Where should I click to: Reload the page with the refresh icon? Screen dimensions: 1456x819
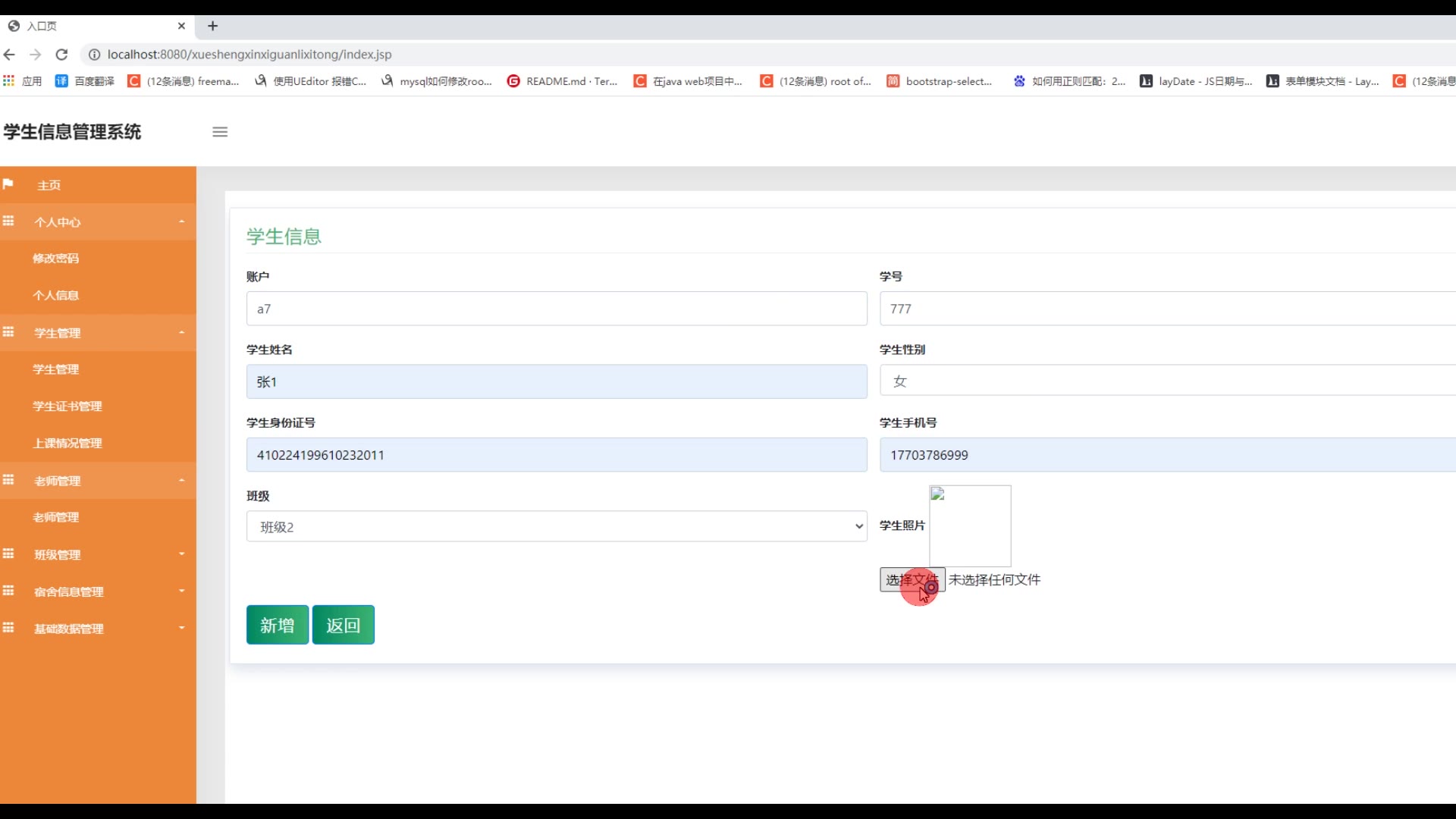coord(62,55)
